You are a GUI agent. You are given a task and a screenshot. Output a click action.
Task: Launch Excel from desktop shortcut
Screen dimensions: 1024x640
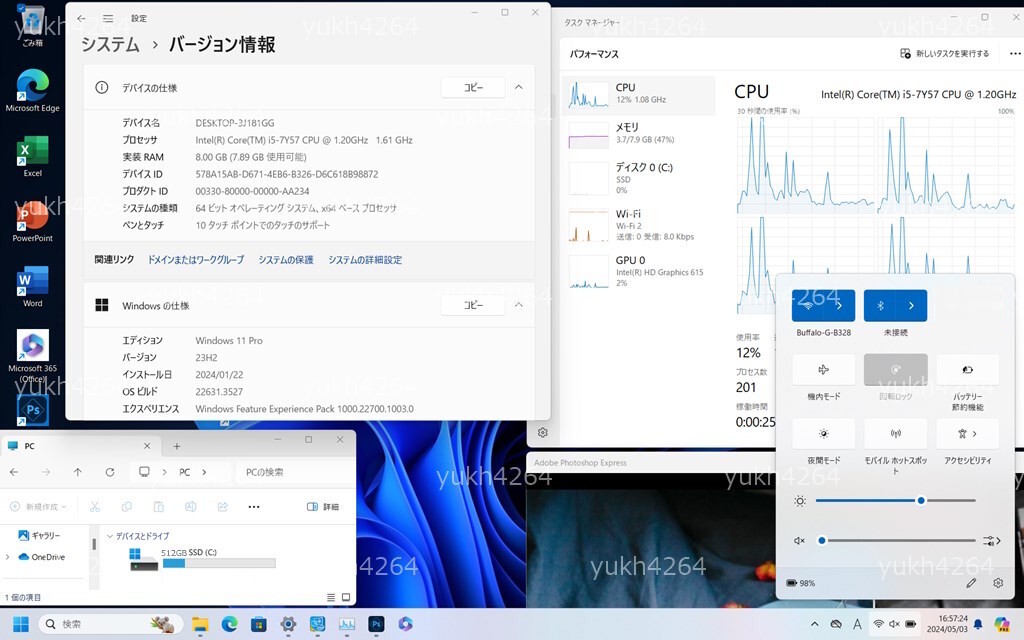click(33, 155)
